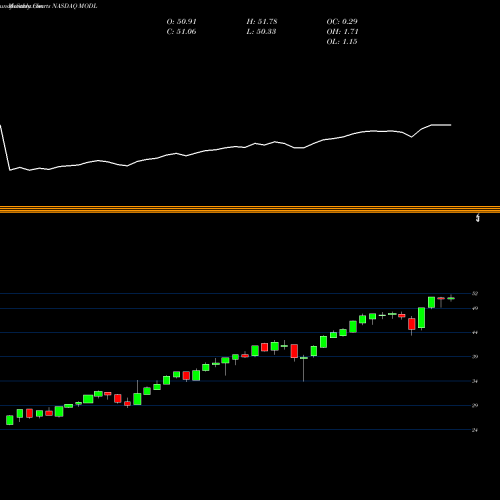Click the end of the white line chart
This screenshot has height=500, width=500.
pyautogui.click(x=450, y=125)
